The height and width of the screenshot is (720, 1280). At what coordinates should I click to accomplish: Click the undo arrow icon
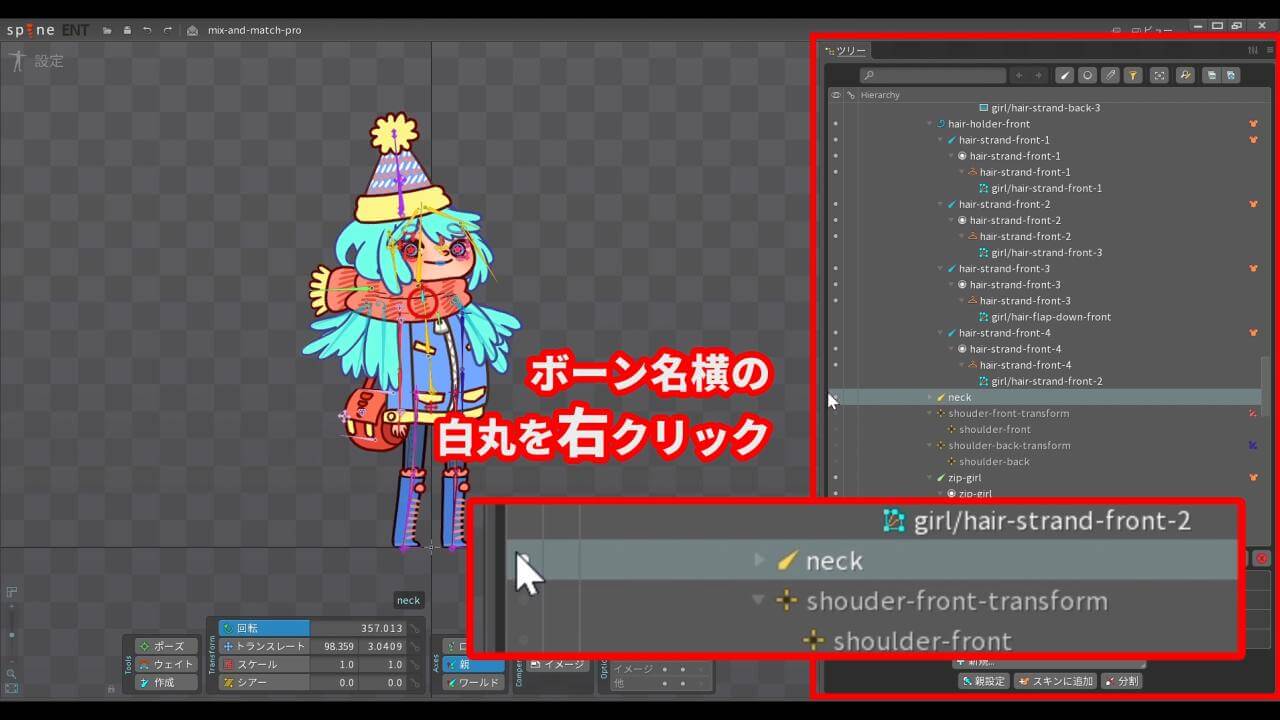tap(147, 30)
